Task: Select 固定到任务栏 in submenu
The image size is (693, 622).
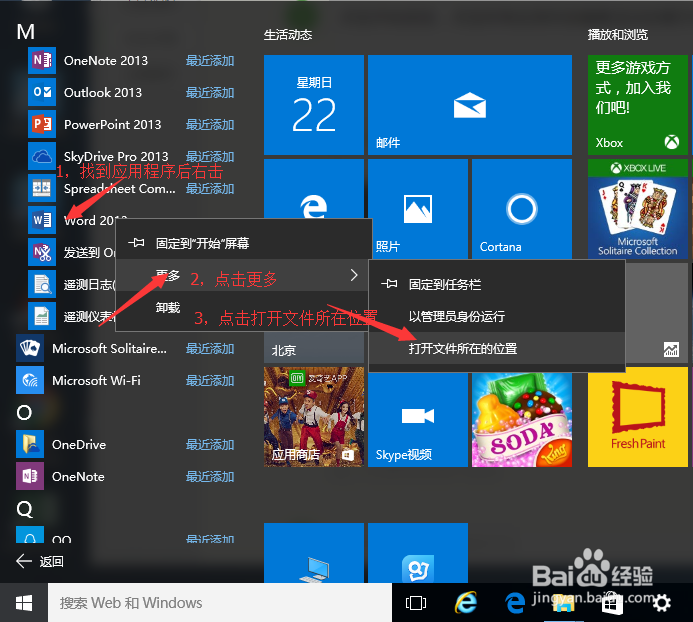Action: pyautogui.click(x=497, y=284)
